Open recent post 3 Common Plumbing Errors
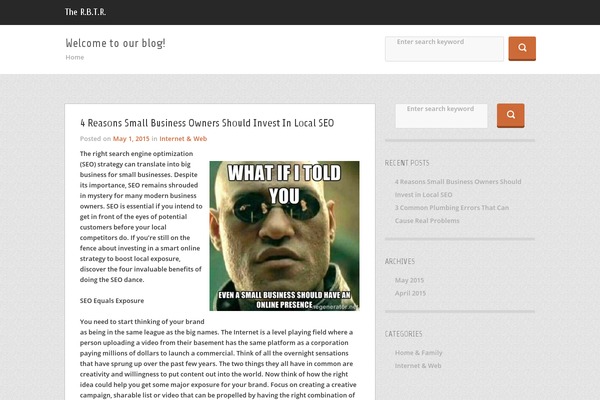600x400 pixels. pos(452,214)
